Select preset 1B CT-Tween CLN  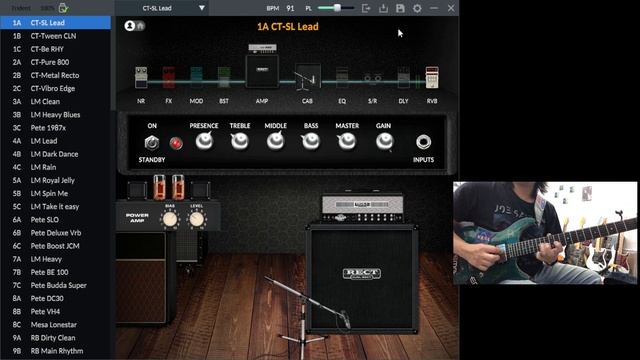click(x=56, y=36)
